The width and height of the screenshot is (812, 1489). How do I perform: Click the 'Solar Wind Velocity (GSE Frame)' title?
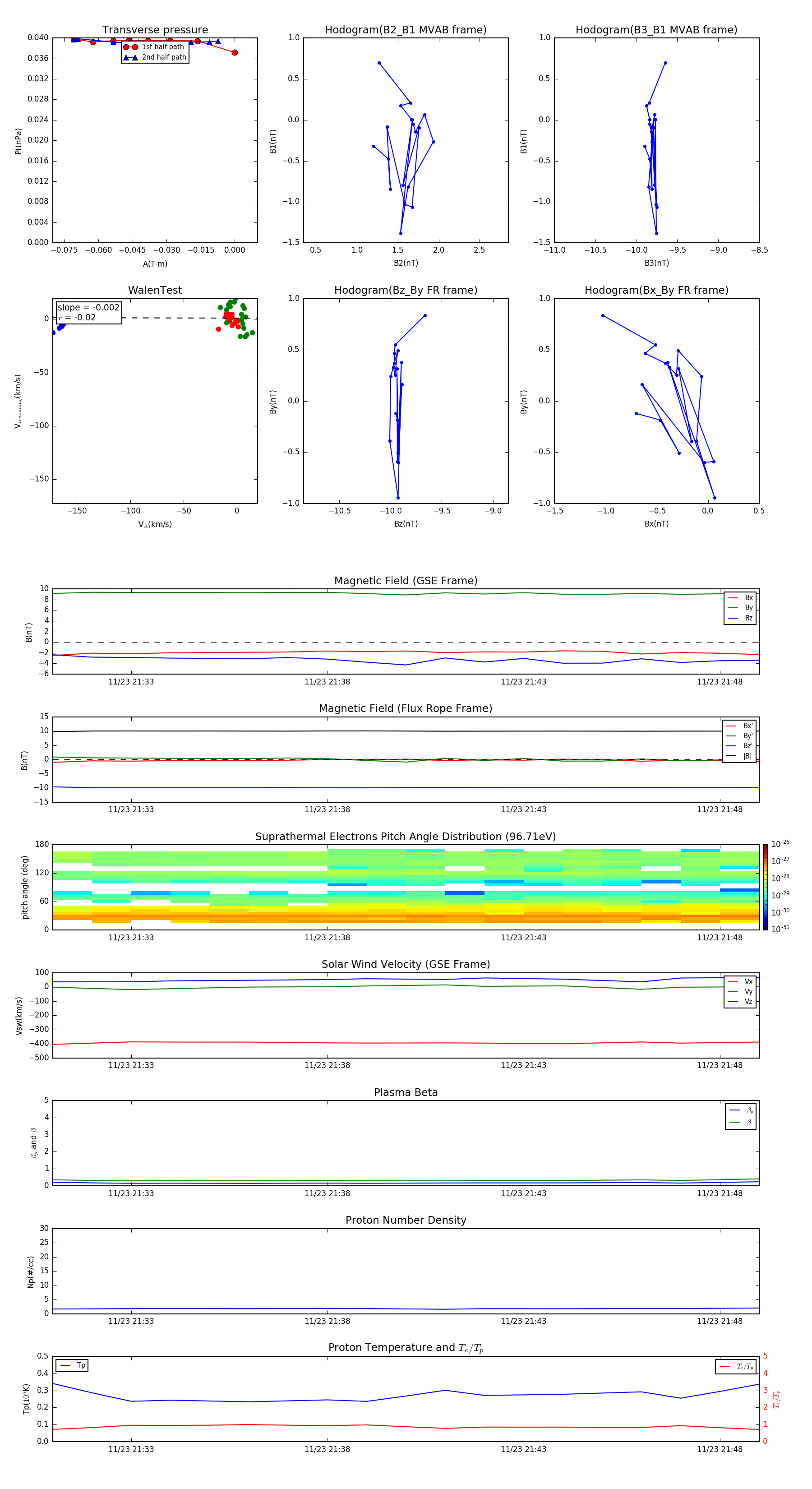[x=406, y=965]
